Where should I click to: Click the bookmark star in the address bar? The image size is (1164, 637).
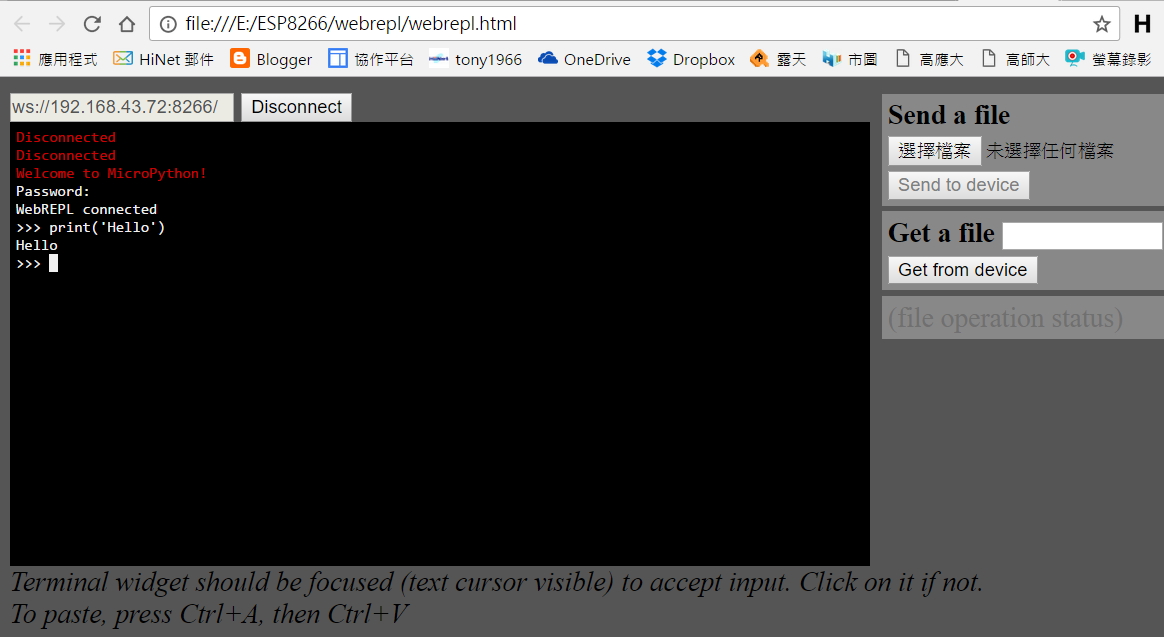click(x=1100, y=23)
